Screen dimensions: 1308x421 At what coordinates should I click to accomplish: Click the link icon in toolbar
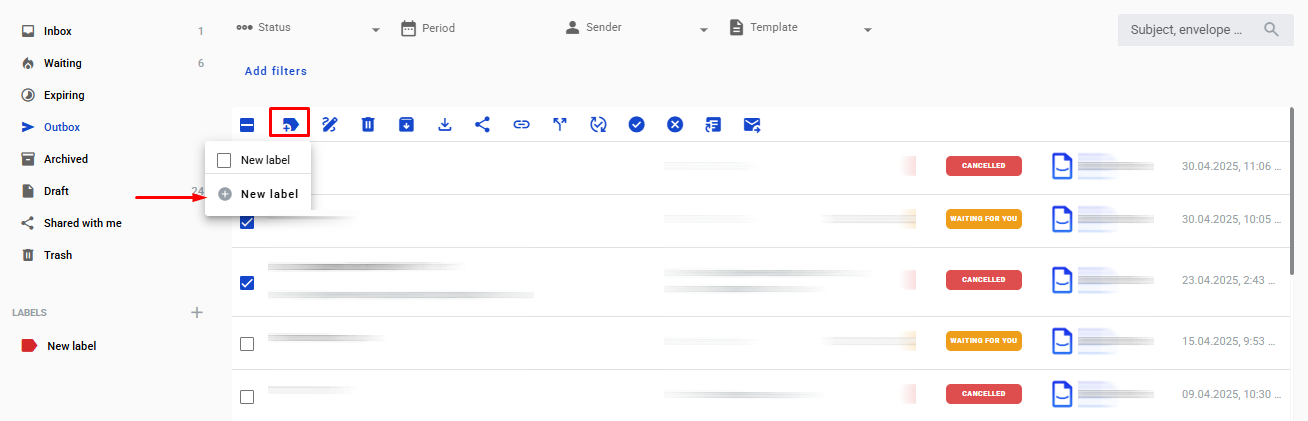point(521,124)
